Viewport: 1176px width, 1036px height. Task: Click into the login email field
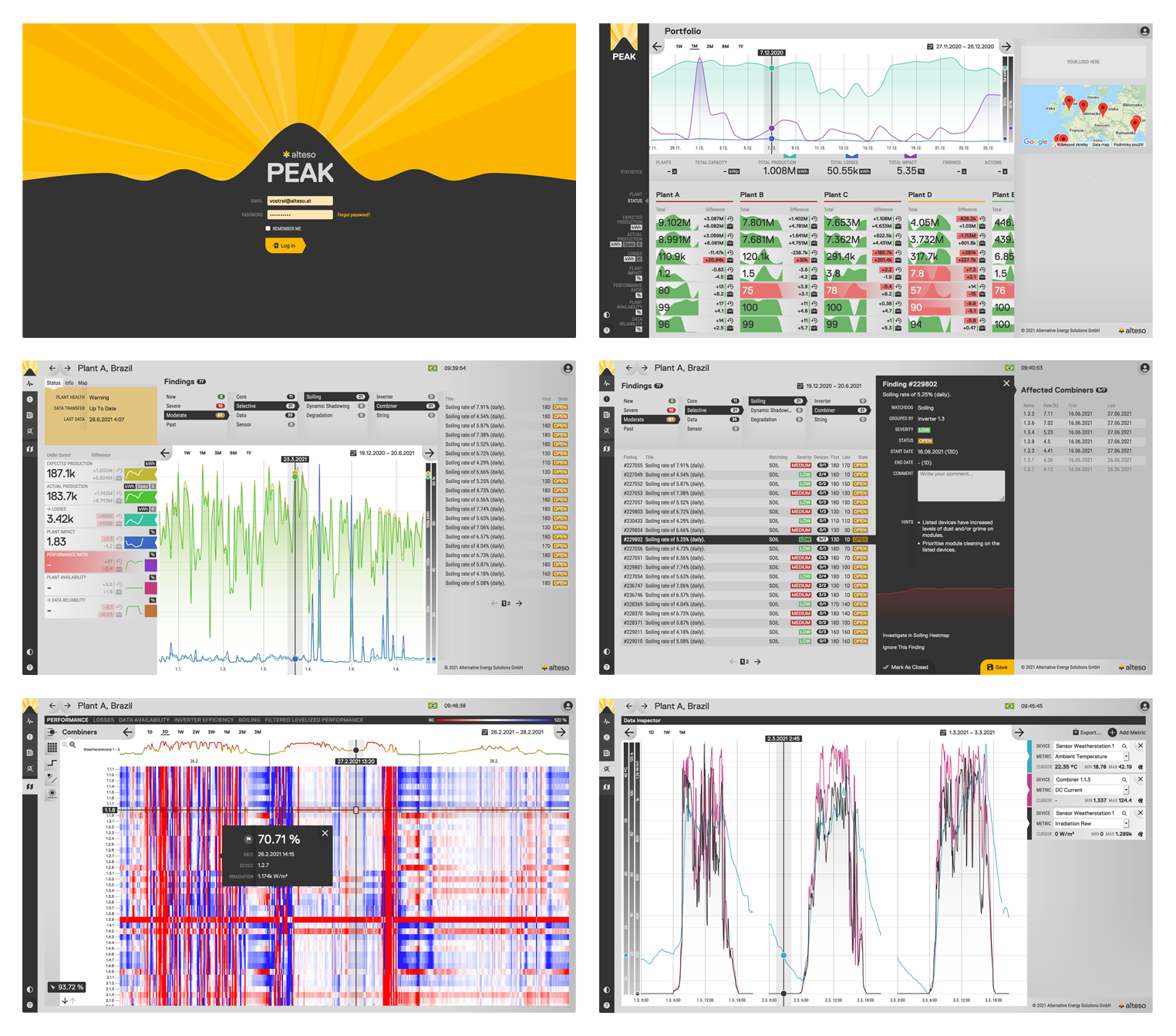click(x=300, y=201)
